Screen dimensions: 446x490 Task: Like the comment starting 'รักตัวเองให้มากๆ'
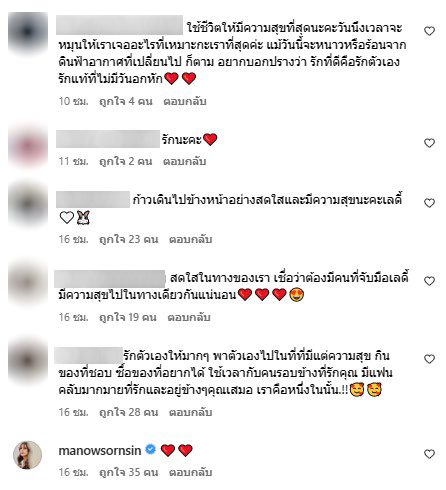coord(429,359)
